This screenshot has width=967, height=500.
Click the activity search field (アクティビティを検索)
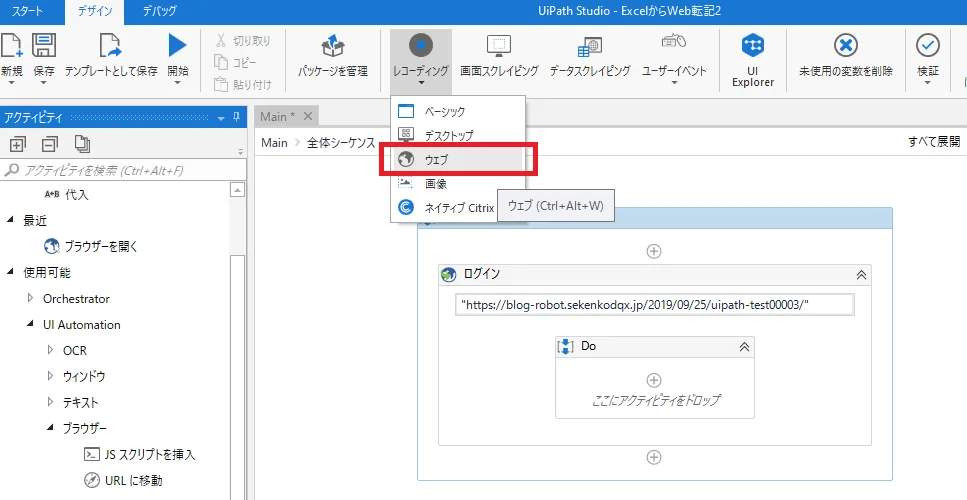tap(123, 171)
